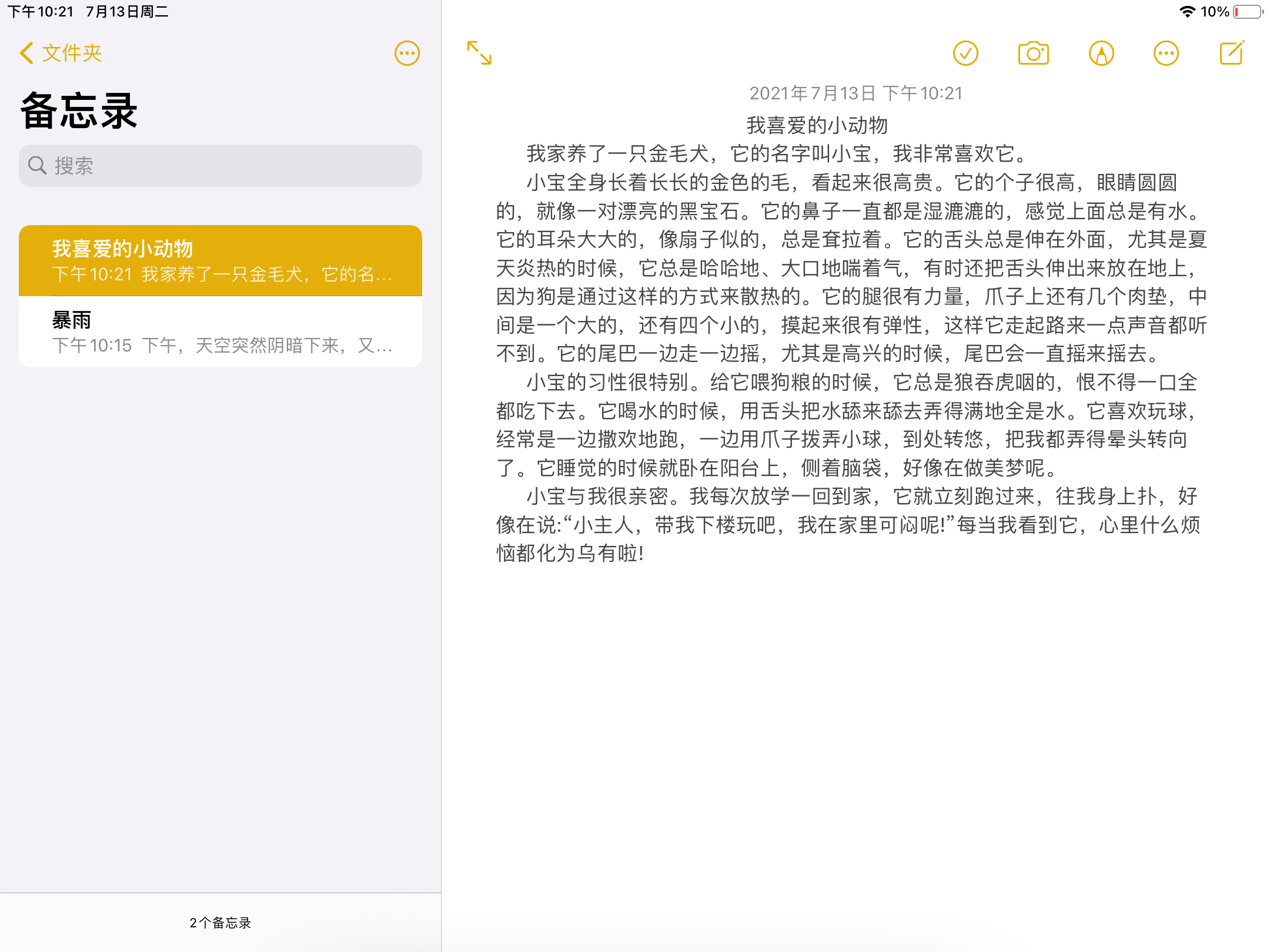The width and height of the screenshot is (1270, 952).
Task: Tap the magnifying glass search icon
Action: point(37,166)
